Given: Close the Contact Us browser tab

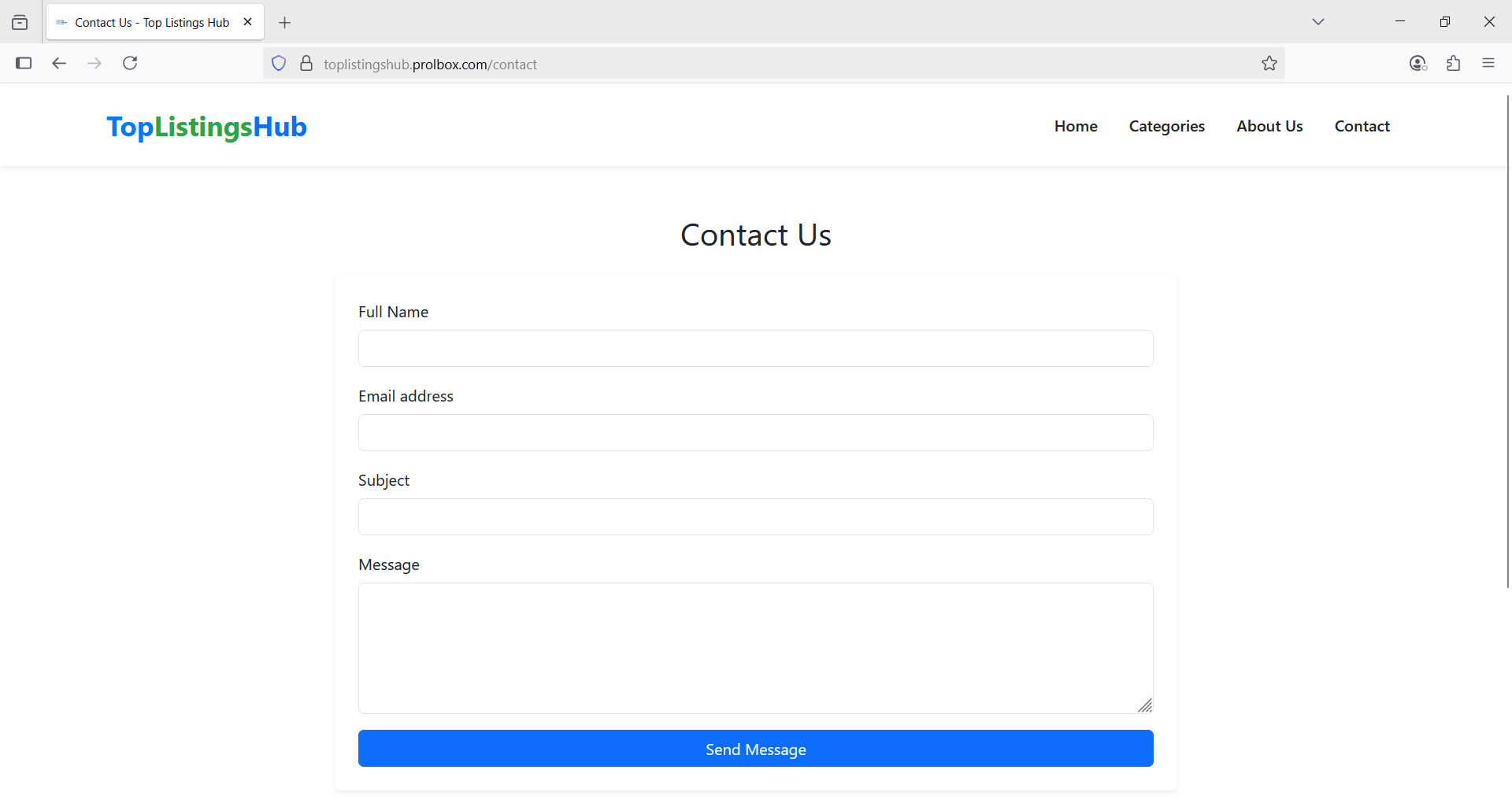Looking at the screenshot, I should (x=247, y=22).
